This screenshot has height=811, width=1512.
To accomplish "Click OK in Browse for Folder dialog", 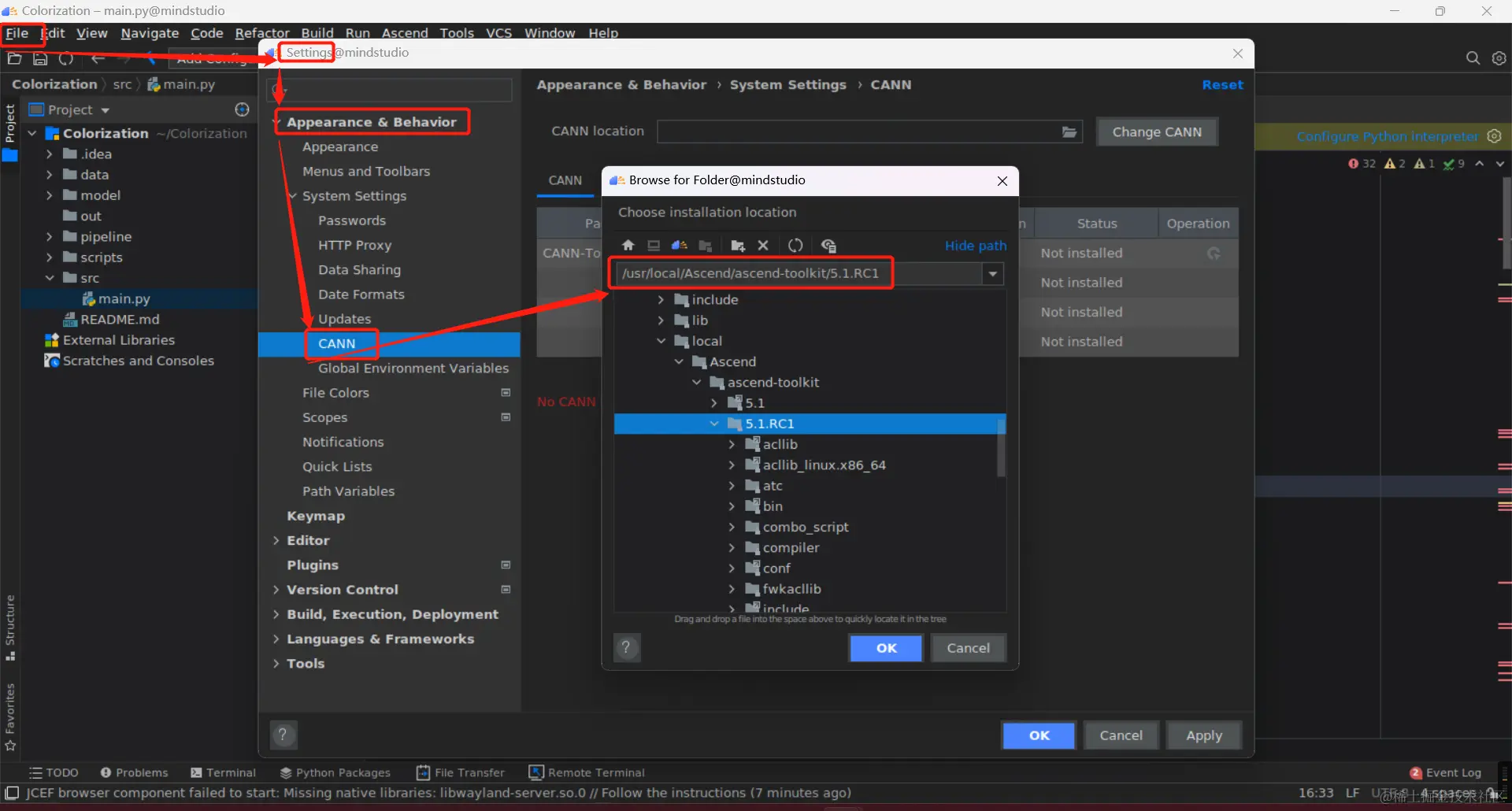I will coord(886,648).
